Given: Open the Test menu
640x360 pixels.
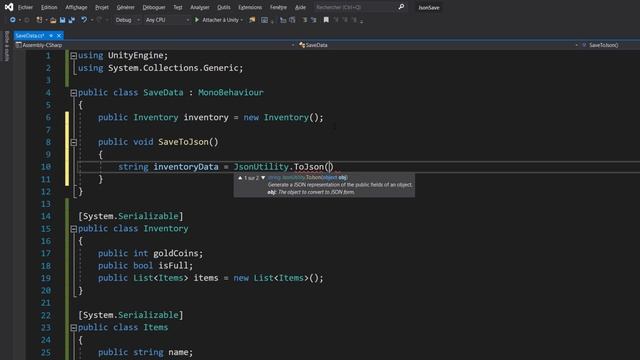Looking at the screenshot, I should click(178, 7).
